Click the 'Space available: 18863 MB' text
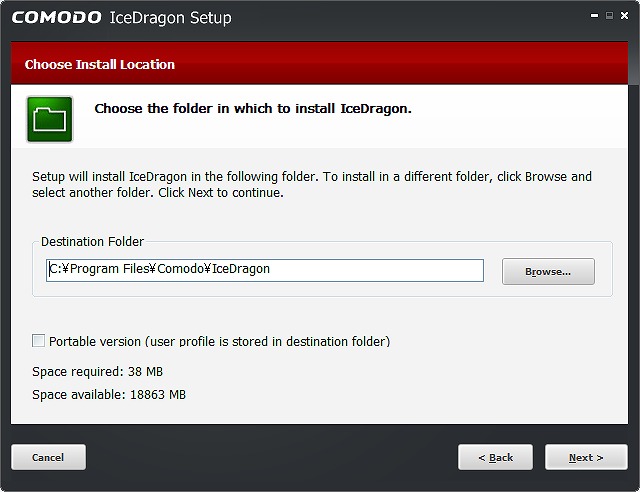The width and height of the screenshot is (640, 492). click(109, 394)
